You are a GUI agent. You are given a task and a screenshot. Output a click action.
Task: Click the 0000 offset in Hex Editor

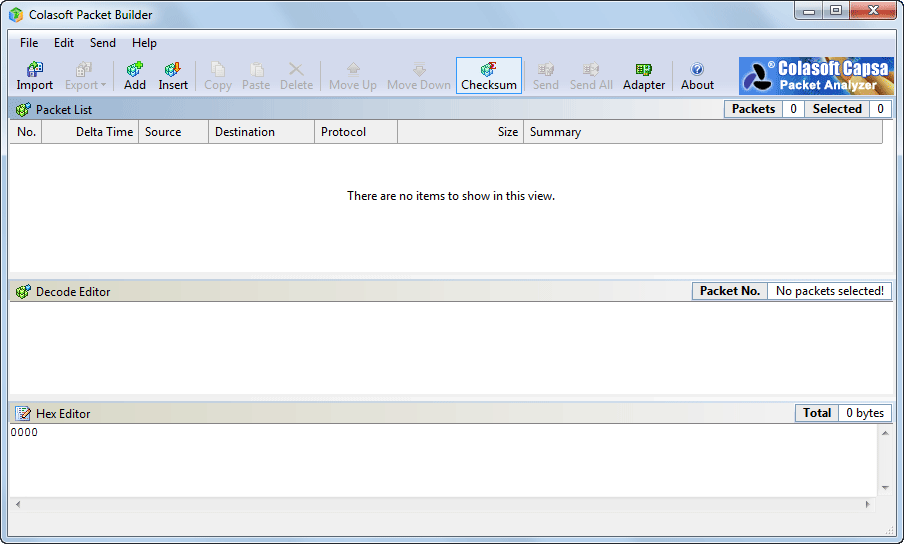(x=24, y=432)
